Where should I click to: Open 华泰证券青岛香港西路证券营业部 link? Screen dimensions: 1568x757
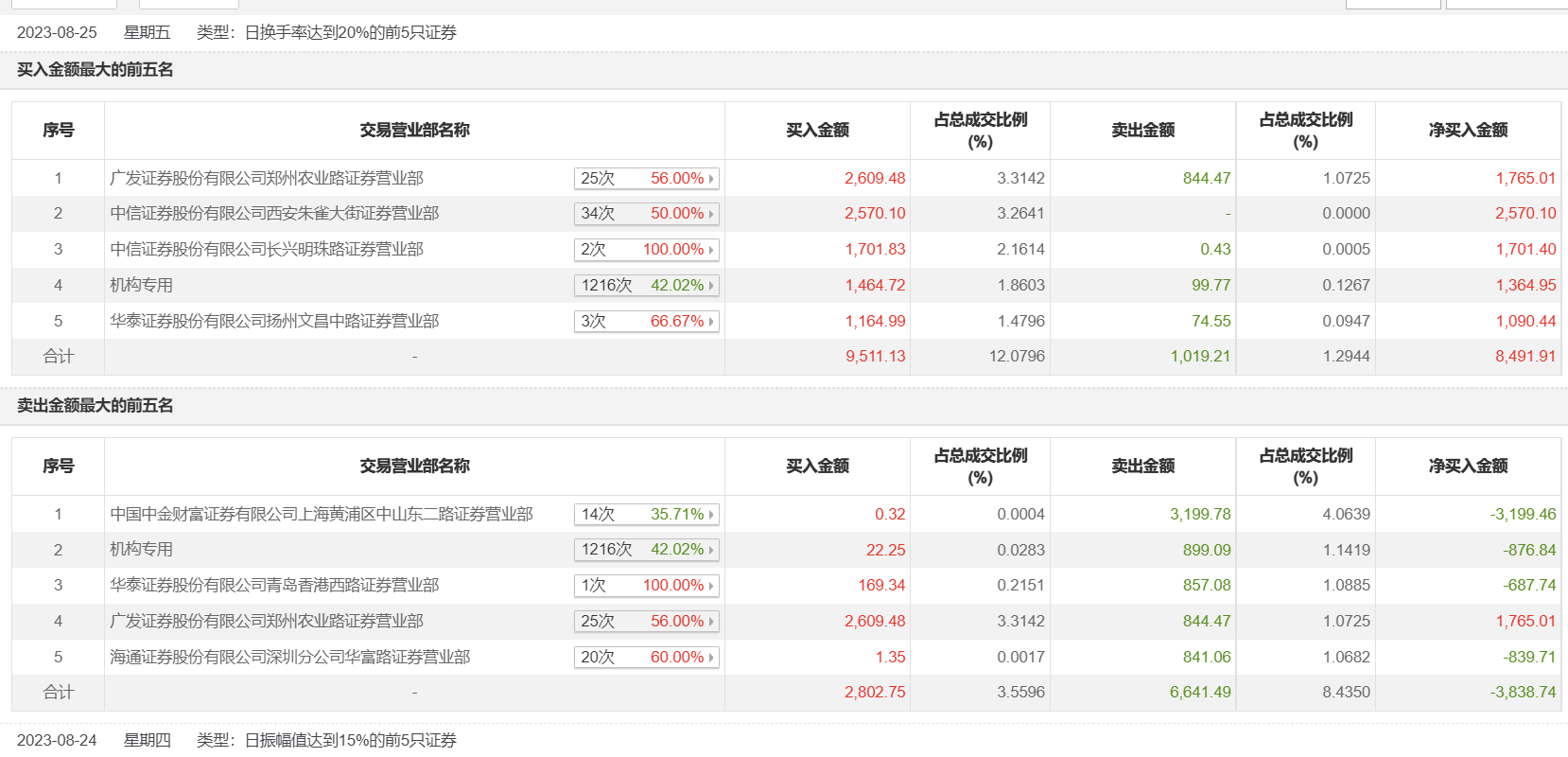point(274,586)
